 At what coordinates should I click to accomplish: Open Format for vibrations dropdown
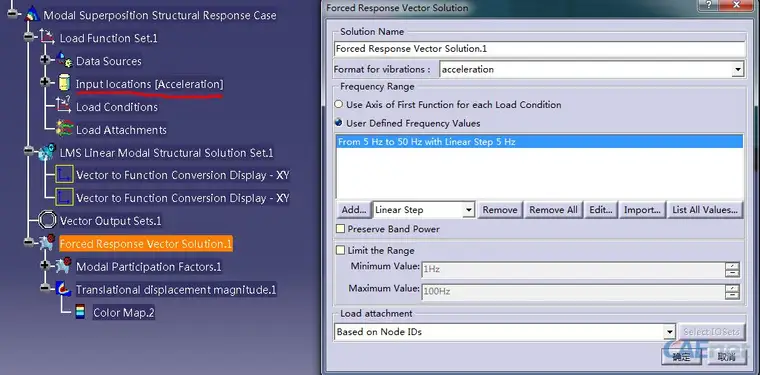738,70
